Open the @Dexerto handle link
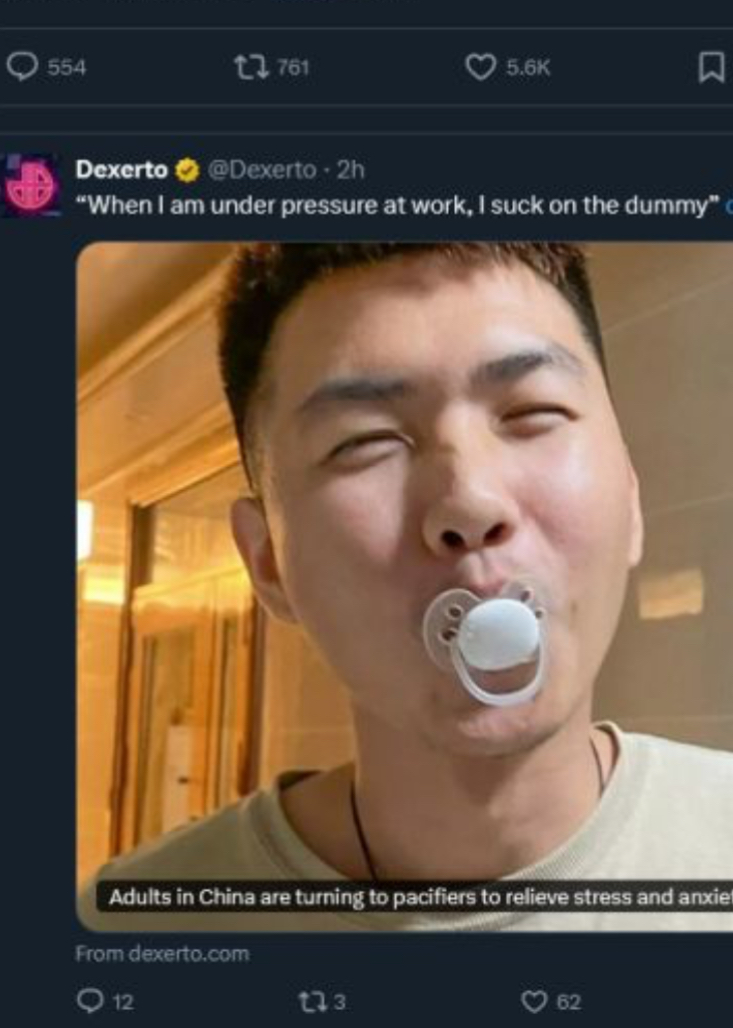Image resolution: width=733 pixels, height=1028 pixels. 262,170
